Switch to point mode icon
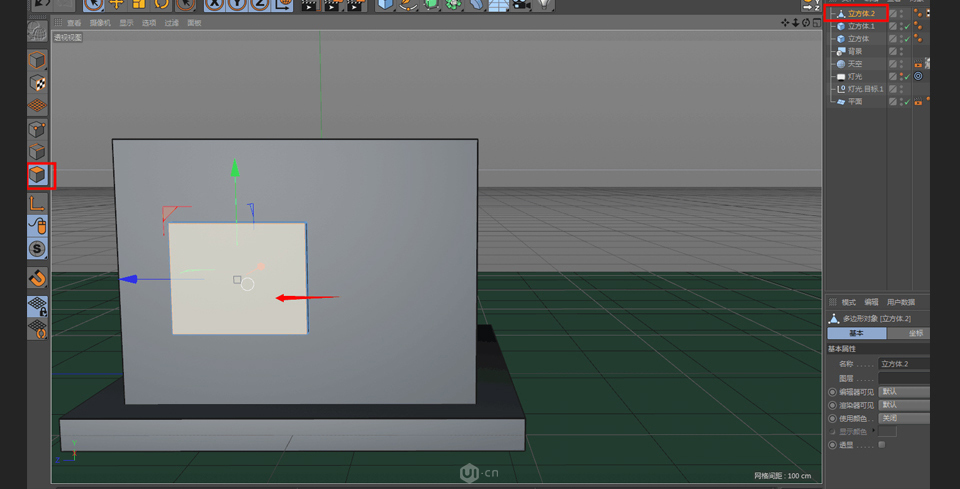 click(37, 129)
